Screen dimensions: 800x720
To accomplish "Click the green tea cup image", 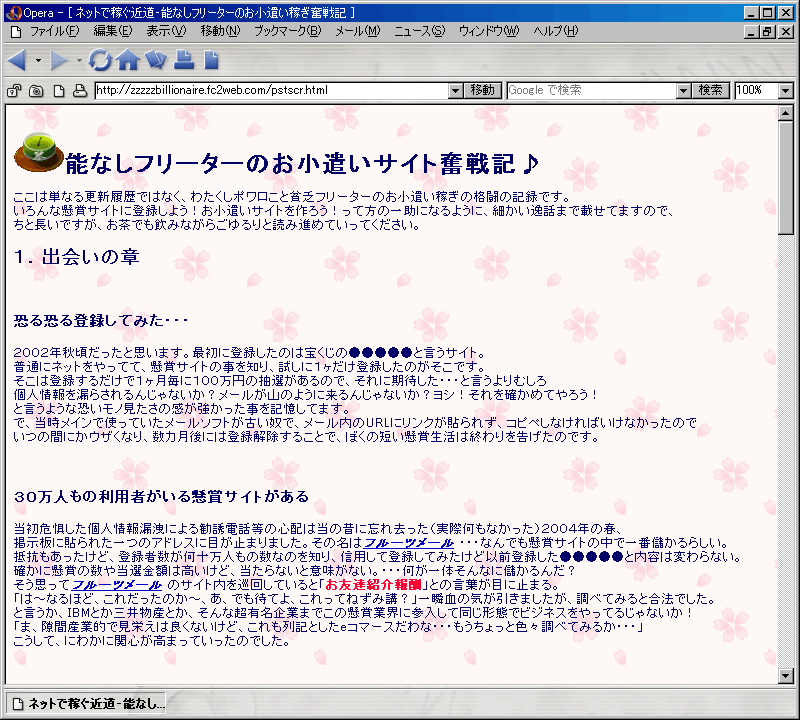I will coord(39,152).
